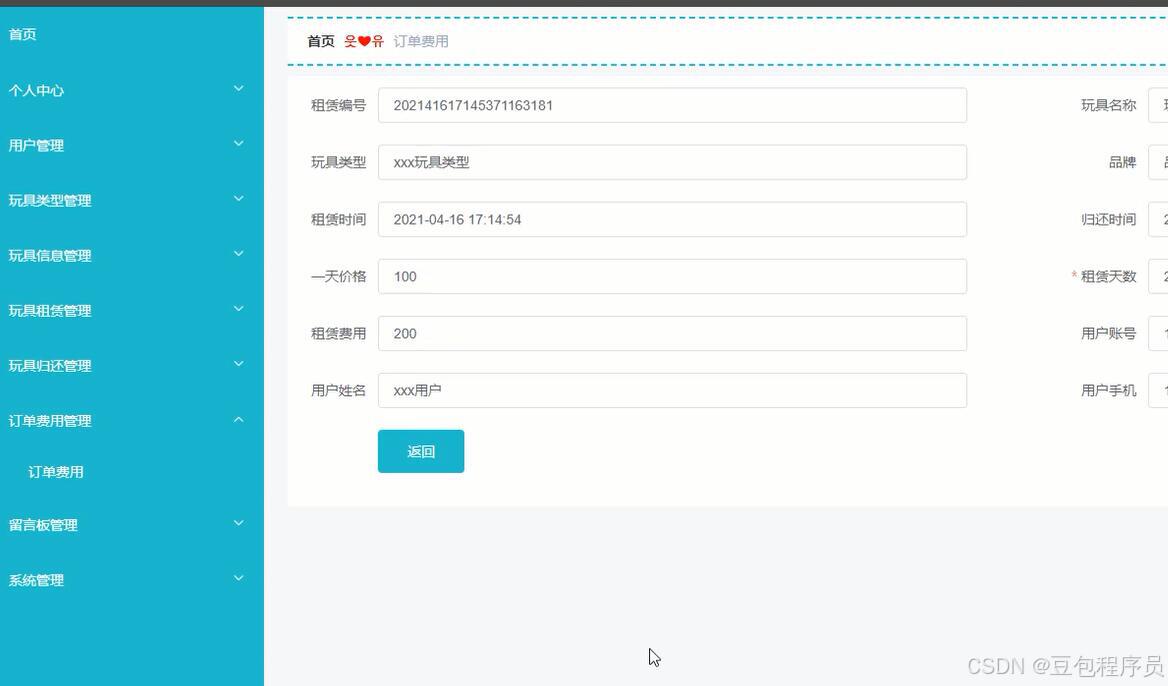Viewport: 1168px width, 686px height.
Task: Click the 用户姓名 field showing xxx用户
Action: pyautogui.click(x=672, y=390)
